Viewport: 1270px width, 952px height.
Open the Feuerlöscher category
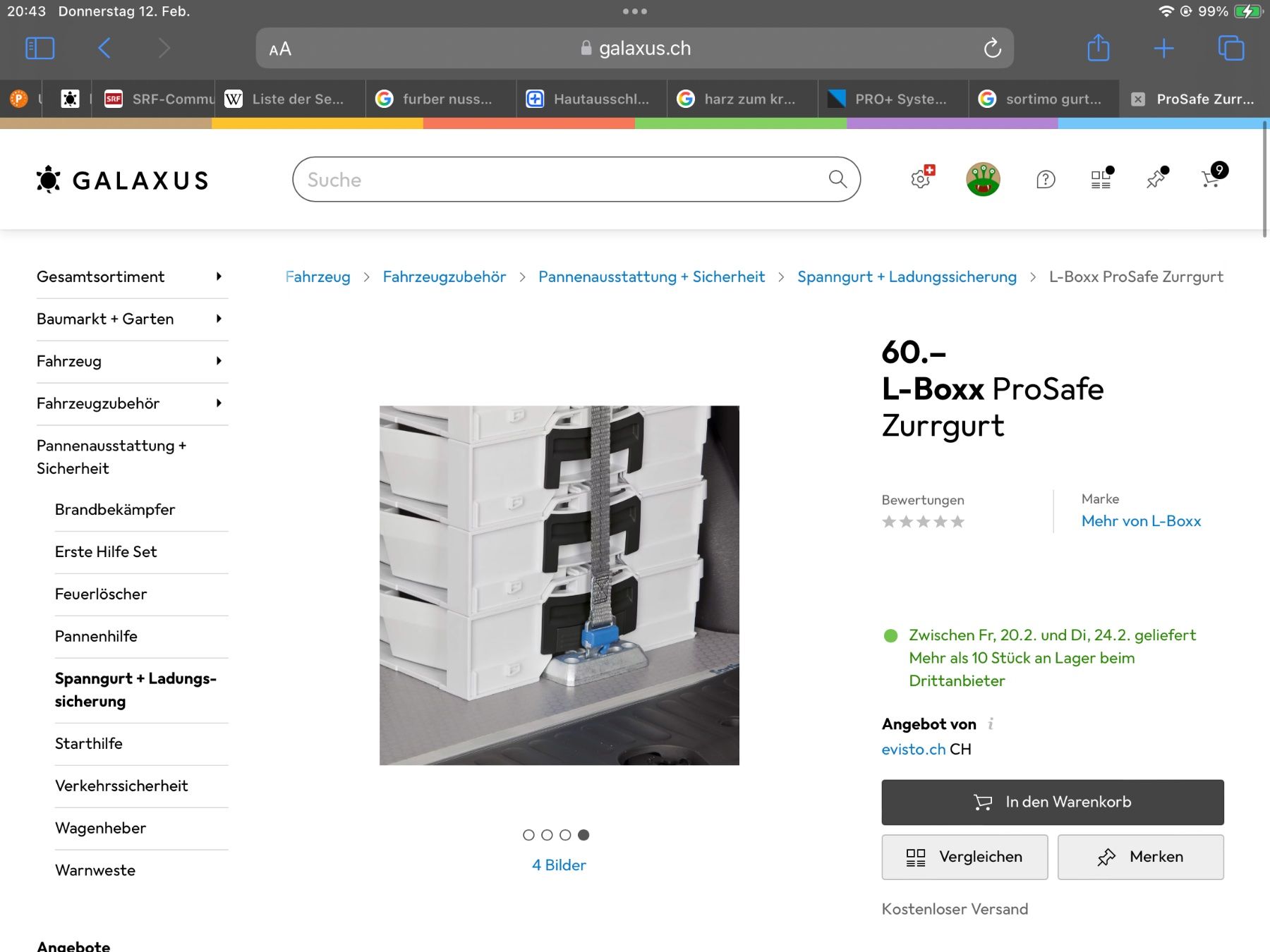[101, 594]
